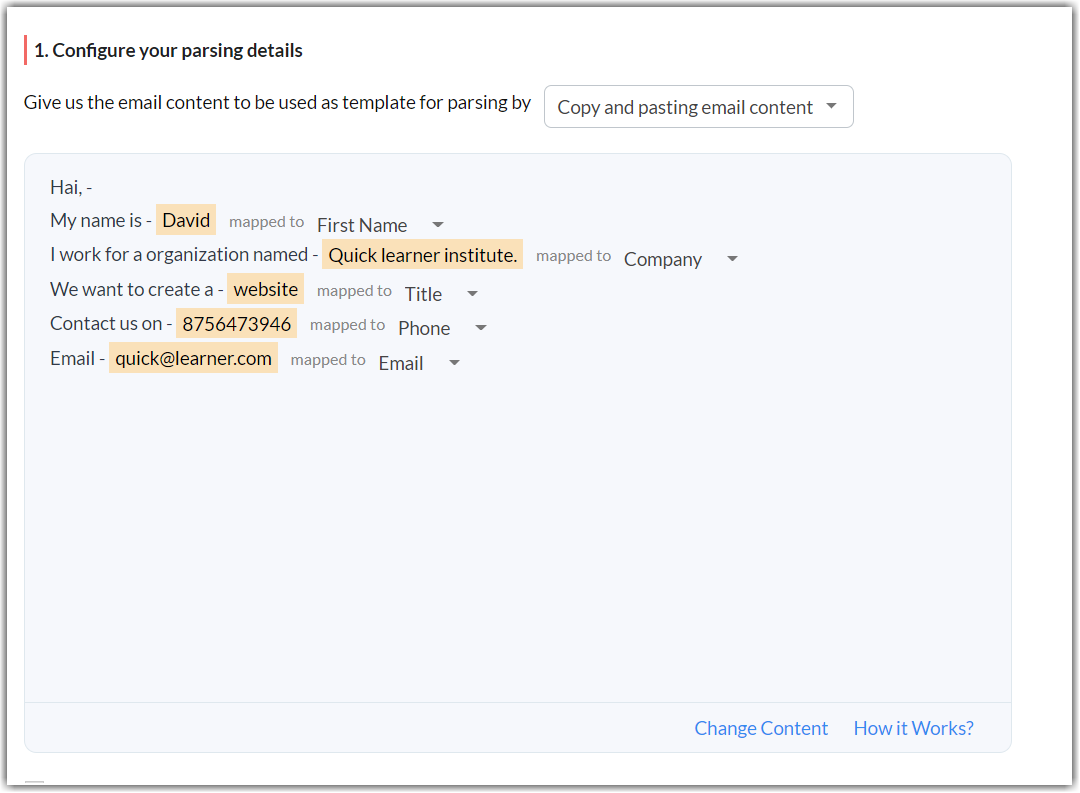Open the 'Copy and pasting email content' dropdown
Image resolution: width=1080 pixels, height=793 pixels.
(698, 107)
